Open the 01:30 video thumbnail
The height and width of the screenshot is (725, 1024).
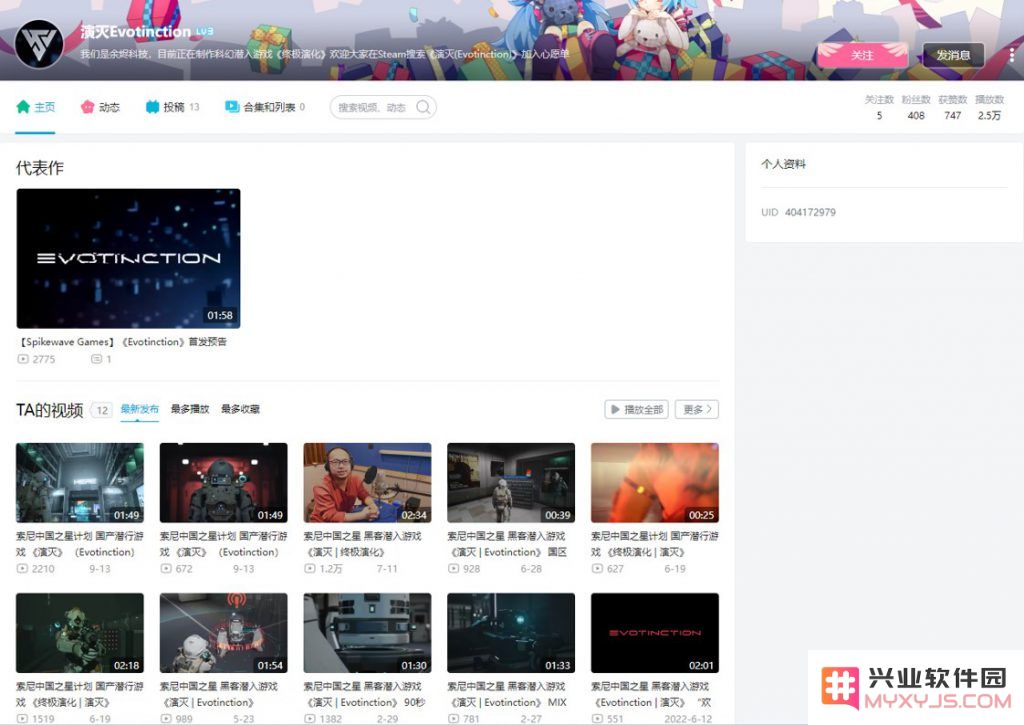367,633
